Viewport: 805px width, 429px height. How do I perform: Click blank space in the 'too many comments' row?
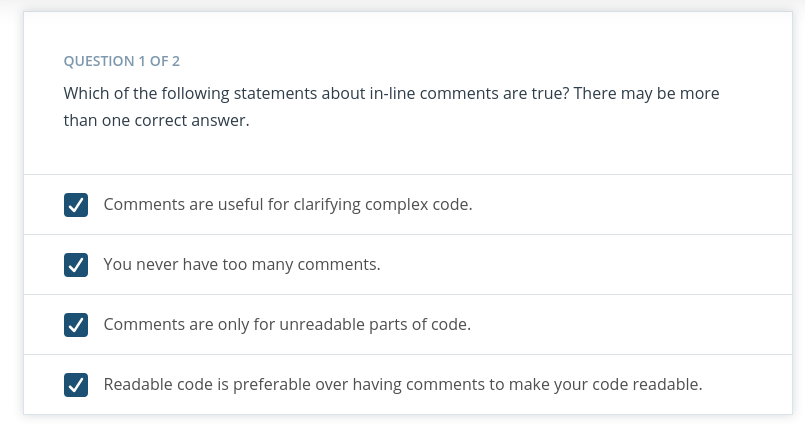585,265
